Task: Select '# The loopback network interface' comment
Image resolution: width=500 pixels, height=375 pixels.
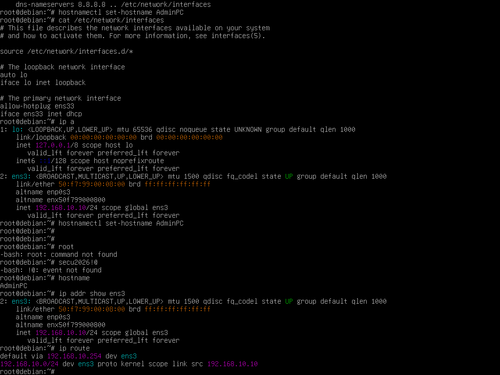Action: (62, 67)
